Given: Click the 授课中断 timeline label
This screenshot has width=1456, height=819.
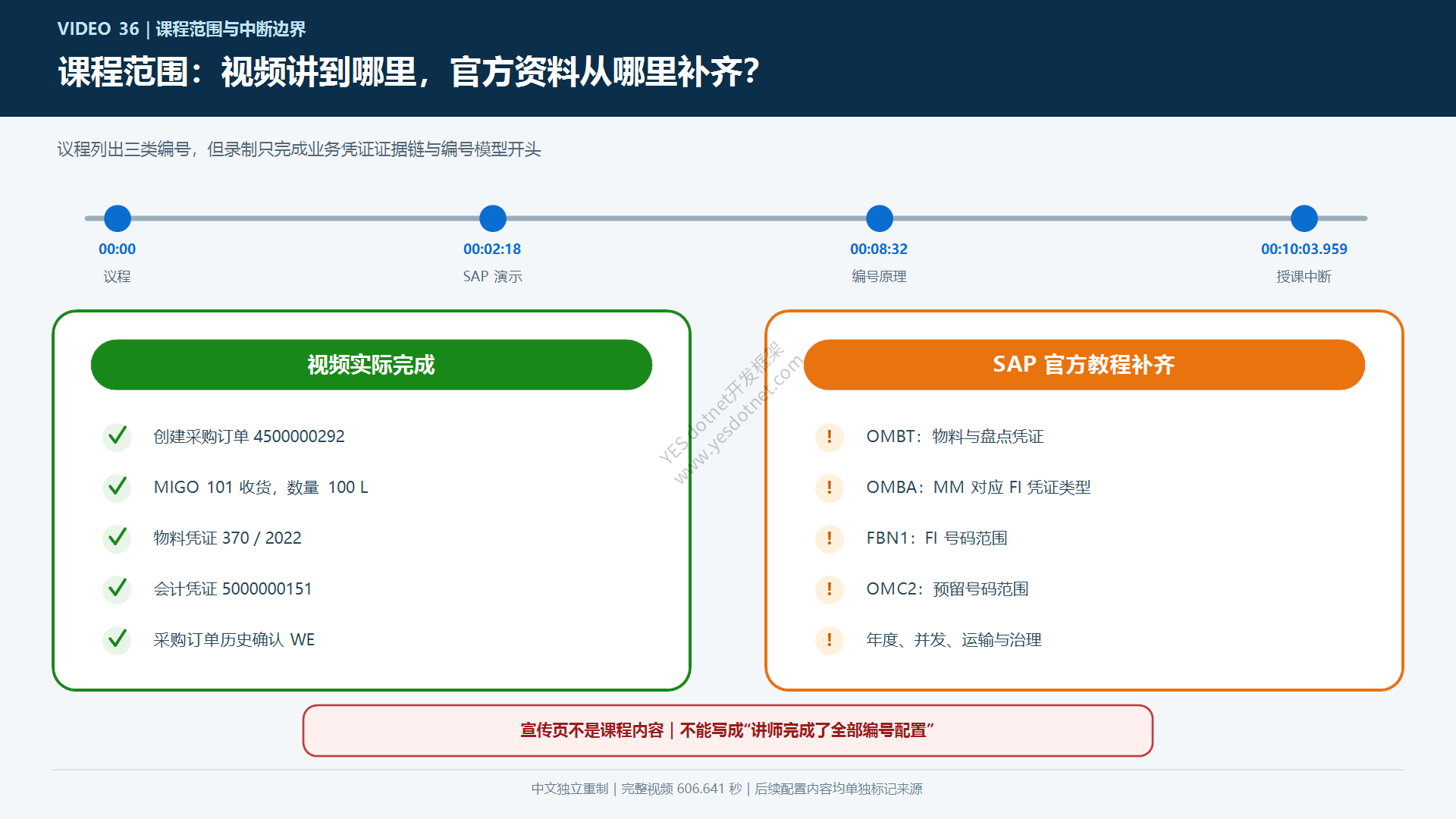Looking at the screenshot, I should coord(1304,277).
